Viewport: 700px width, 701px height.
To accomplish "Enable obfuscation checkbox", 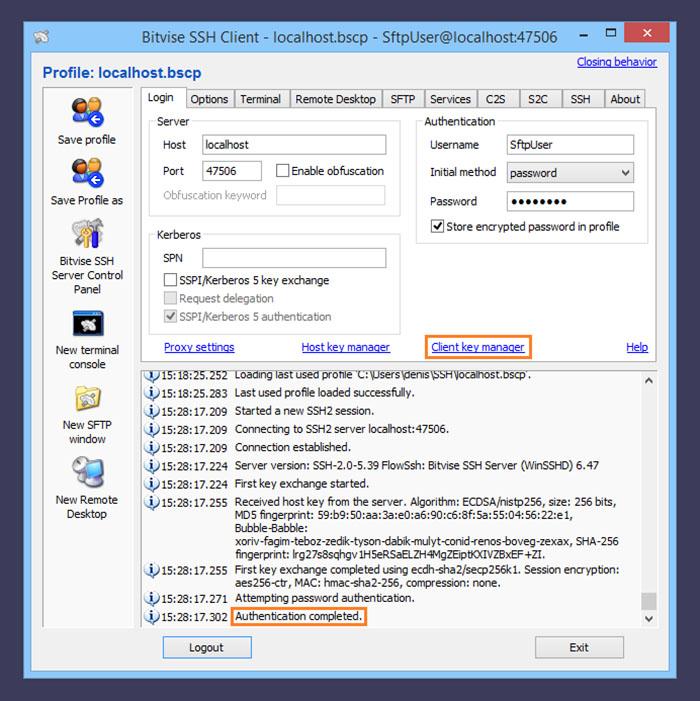I will [x=282, y=171].
